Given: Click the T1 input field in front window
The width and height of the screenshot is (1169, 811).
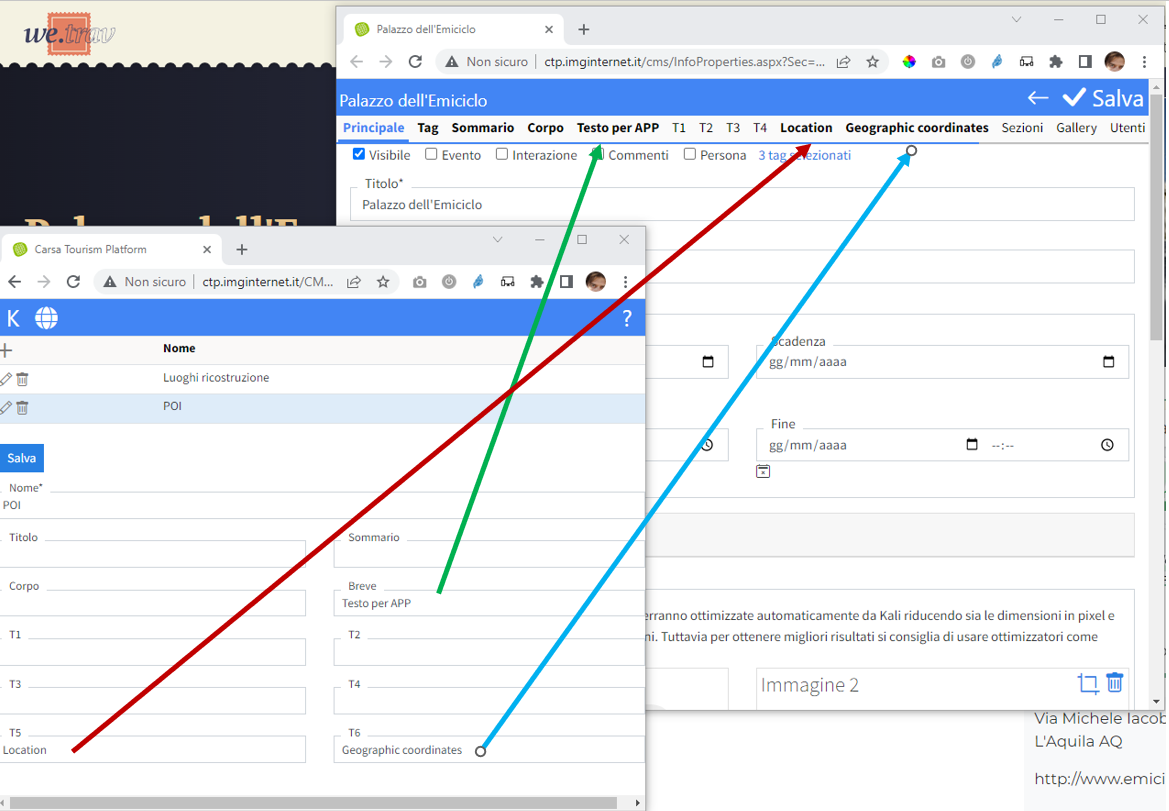Looking at the screenshot, I should click(152, 651).
